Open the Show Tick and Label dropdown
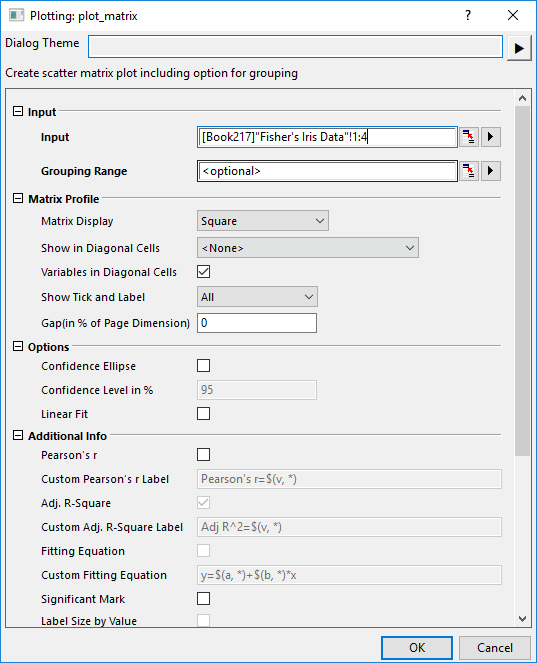 click(257, 297)
